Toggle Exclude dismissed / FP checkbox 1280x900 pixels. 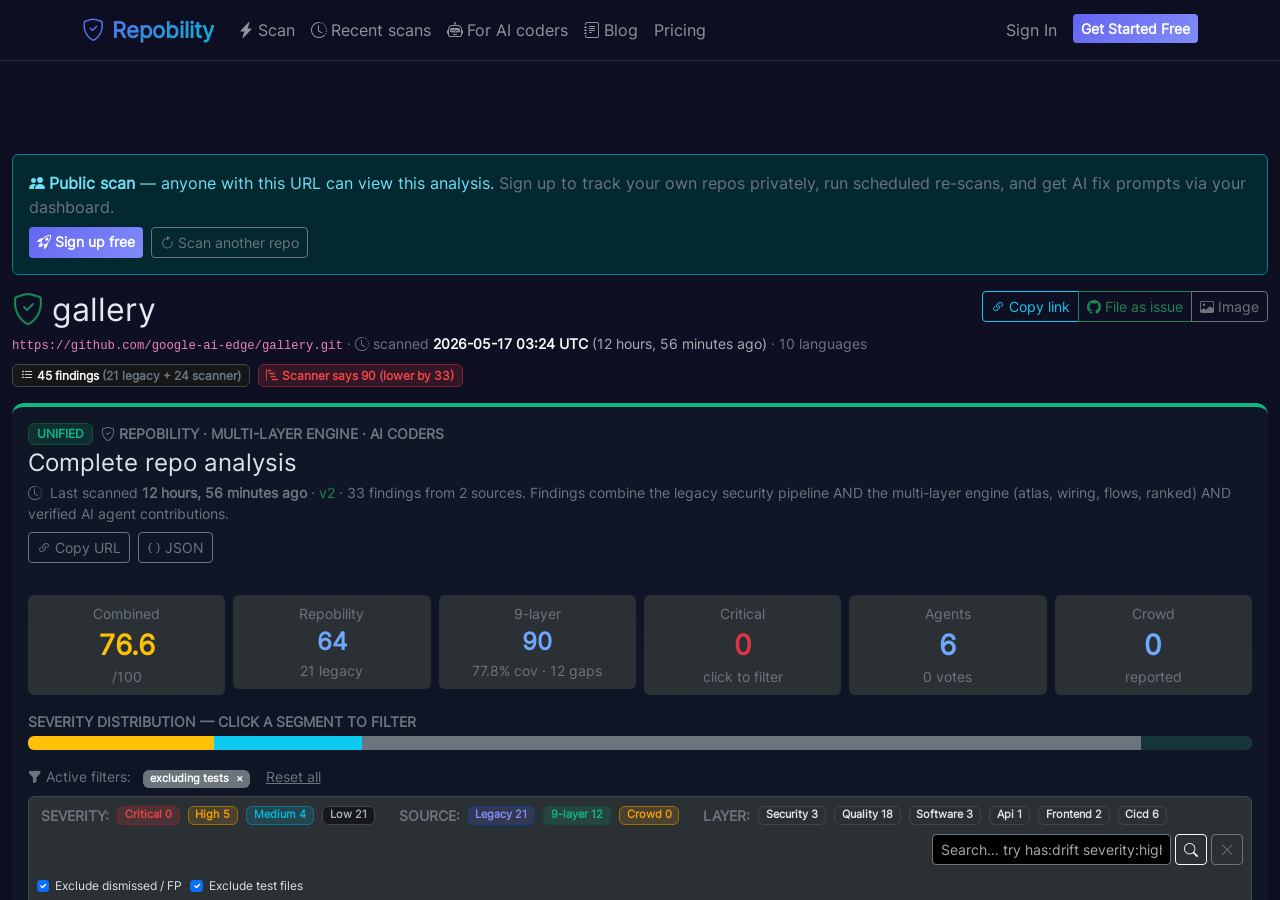pos(43,886)
